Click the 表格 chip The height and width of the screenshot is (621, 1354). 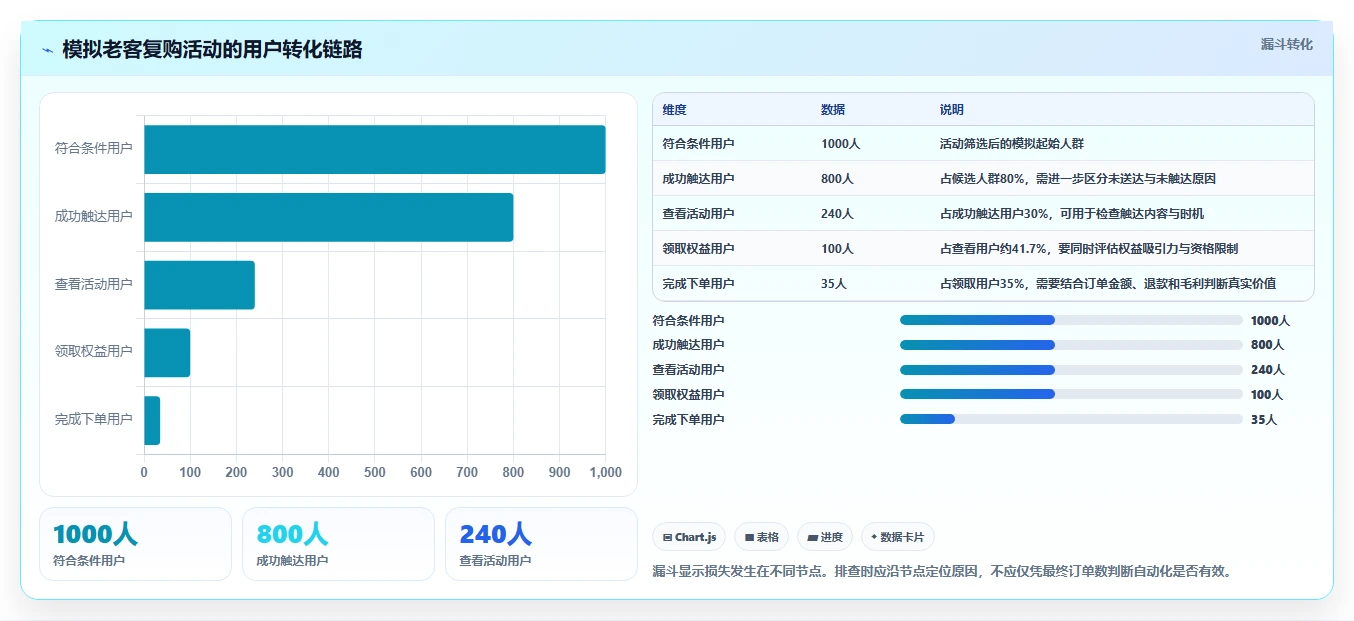point(762,537)
